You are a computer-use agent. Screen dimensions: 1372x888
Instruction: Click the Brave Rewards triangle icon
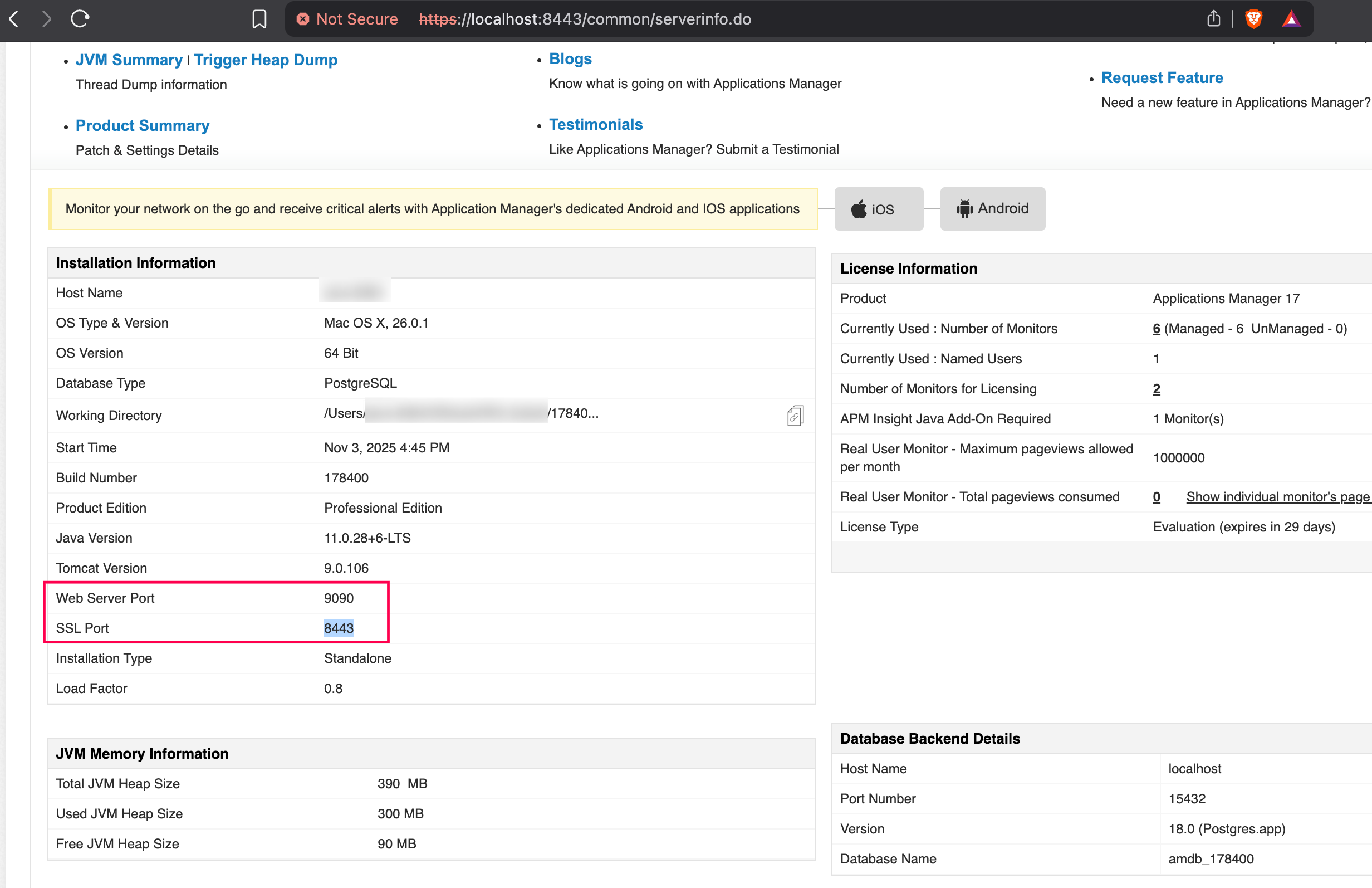pyautogui.click(x=1291, y=19)
